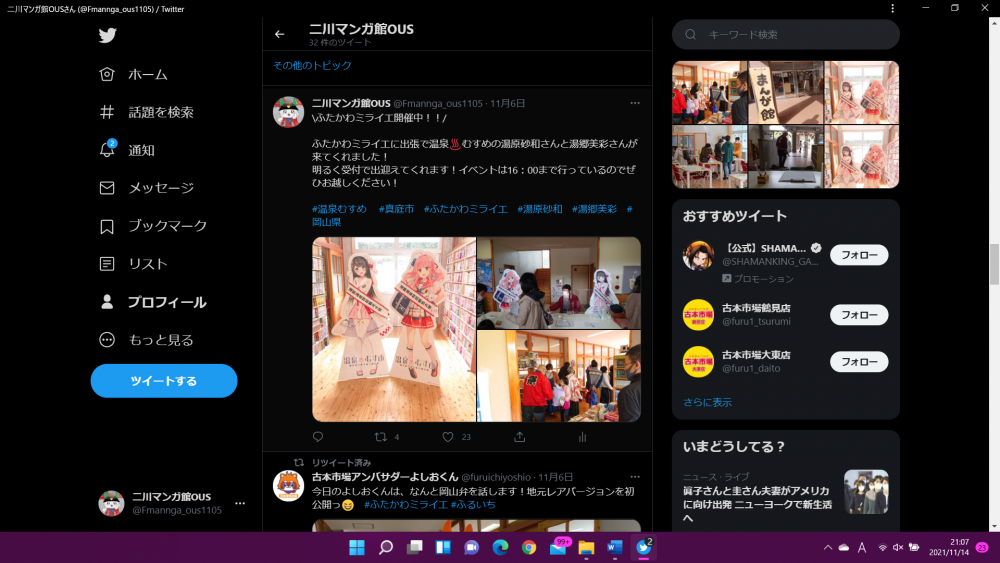
Task: Open 話題を検索 in the sidebar
Action: pyautogui.click(x=147, y=112)
